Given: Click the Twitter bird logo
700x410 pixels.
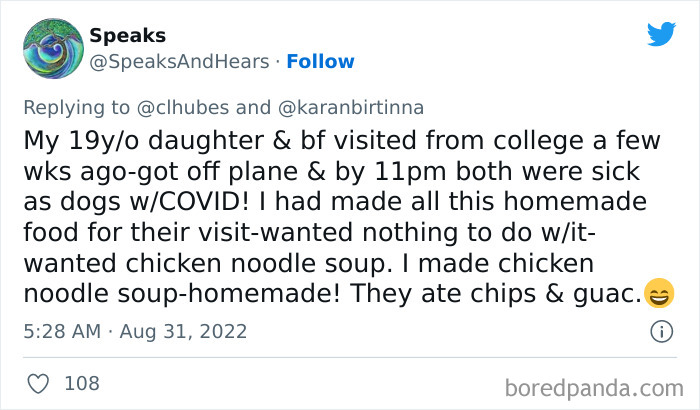Looking at the screenshot, I should 661,34.
